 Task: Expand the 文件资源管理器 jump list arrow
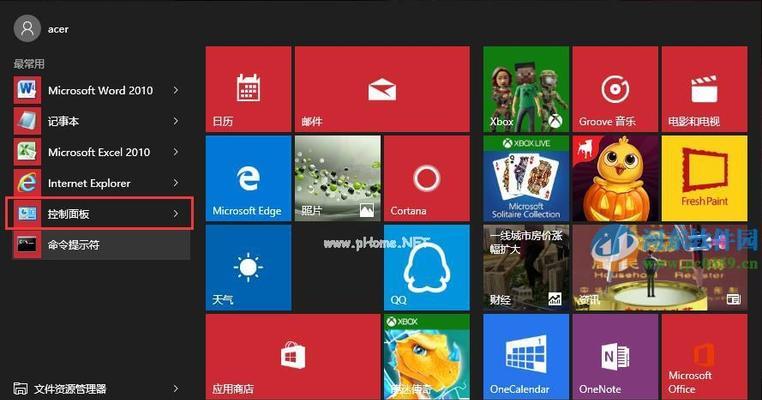pyautogui.click(x=176, y=388)
